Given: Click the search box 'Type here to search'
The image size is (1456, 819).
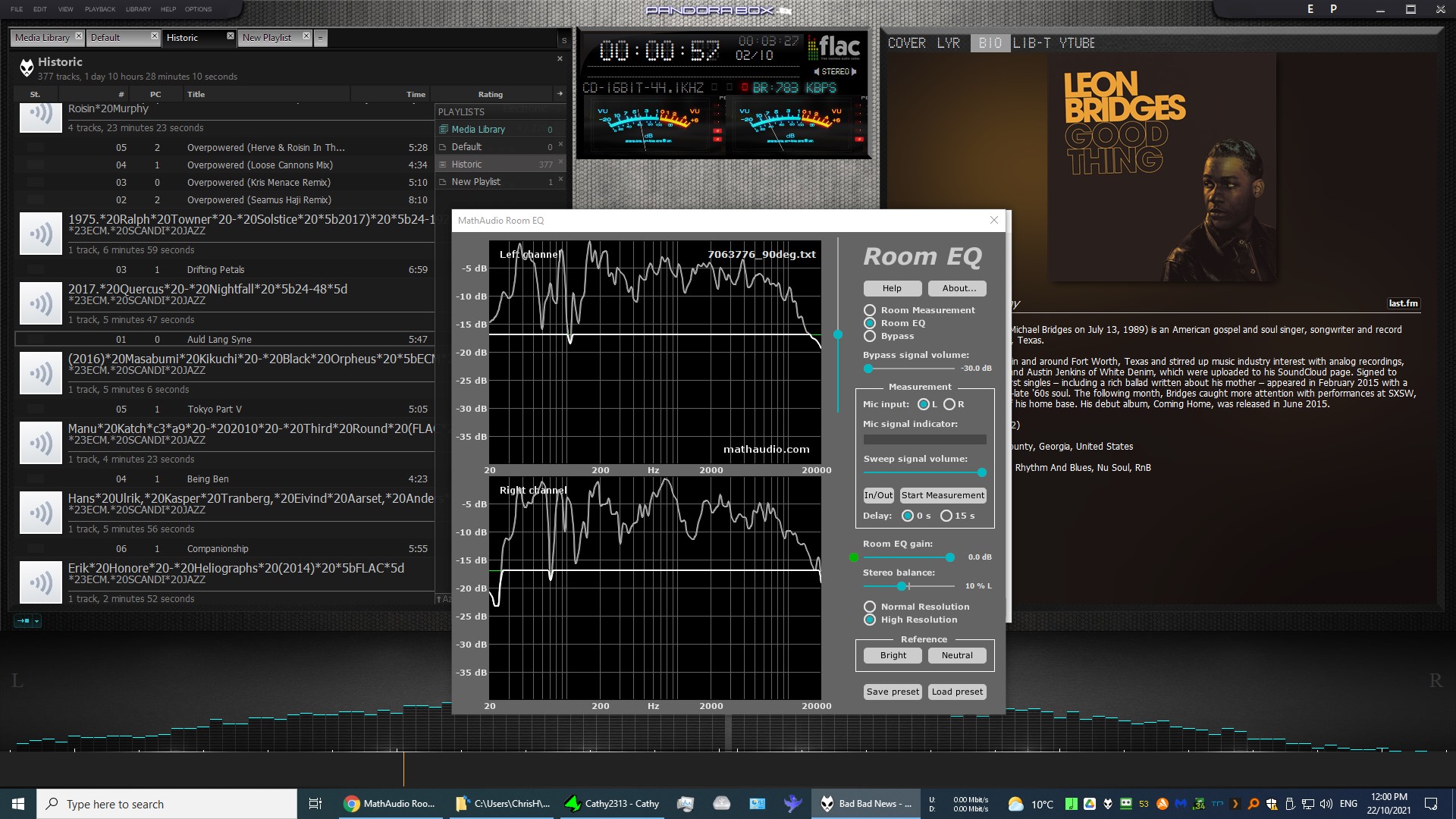Looking at the screenshot, I should point(167,804).
